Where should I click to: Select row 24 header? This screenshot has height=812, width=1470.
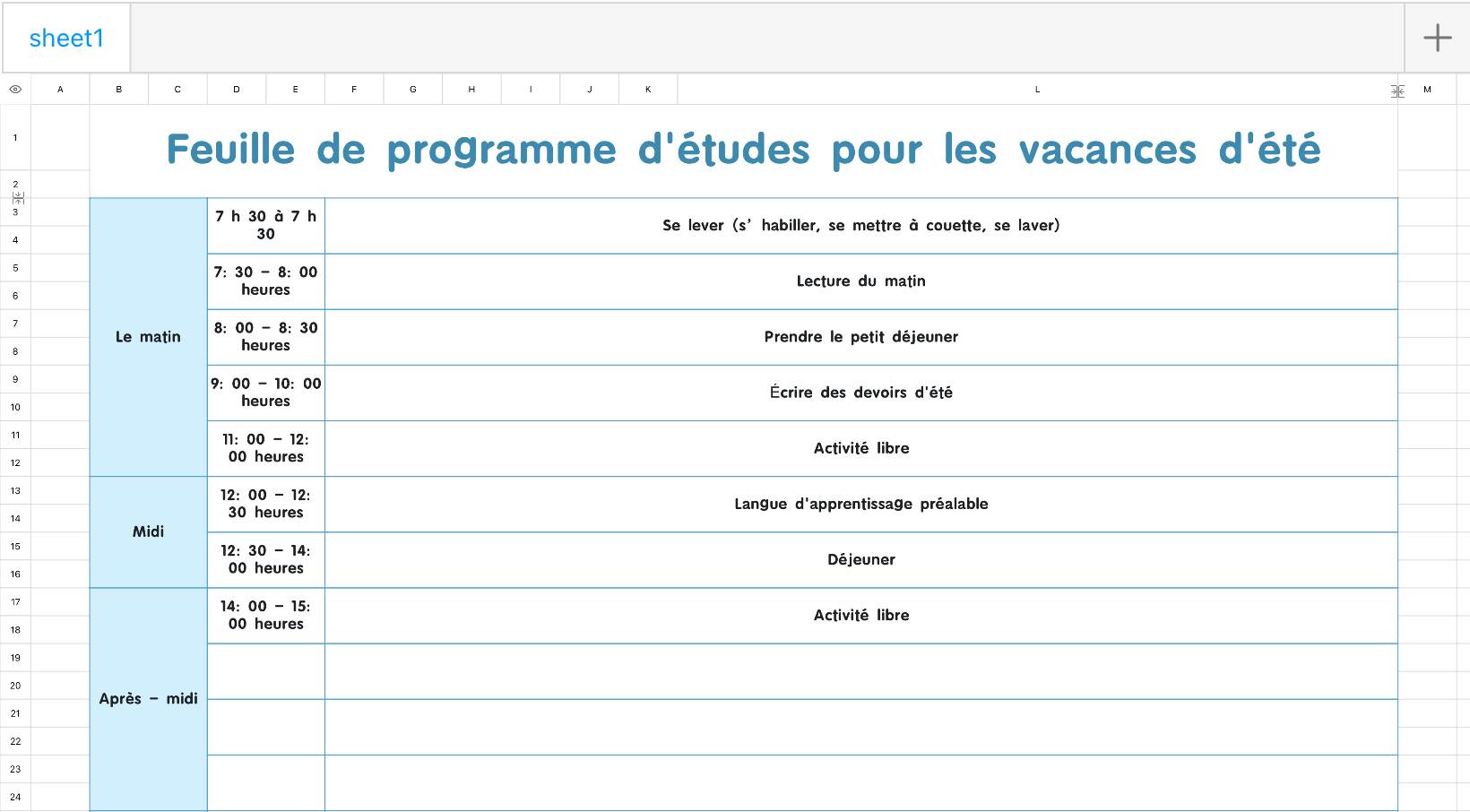click(x=15, y=797)
